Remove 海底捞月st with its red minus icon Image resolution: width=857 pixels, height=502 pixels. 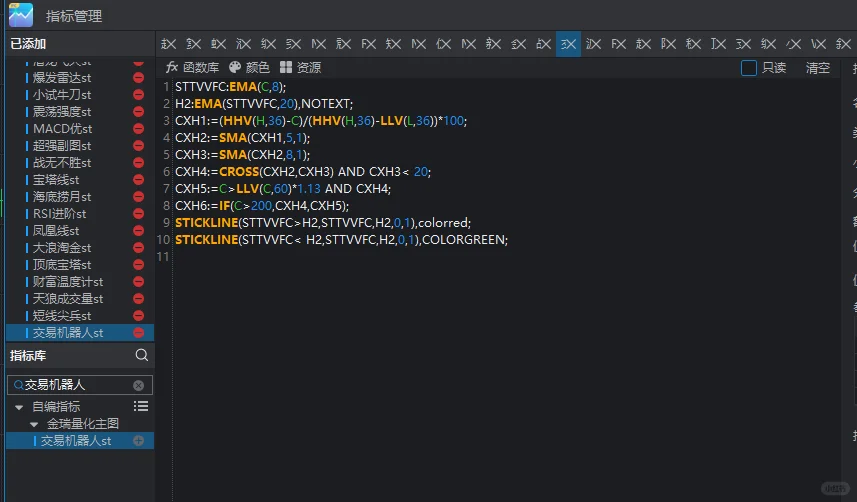pyautogui.click(x=138, y=196)
